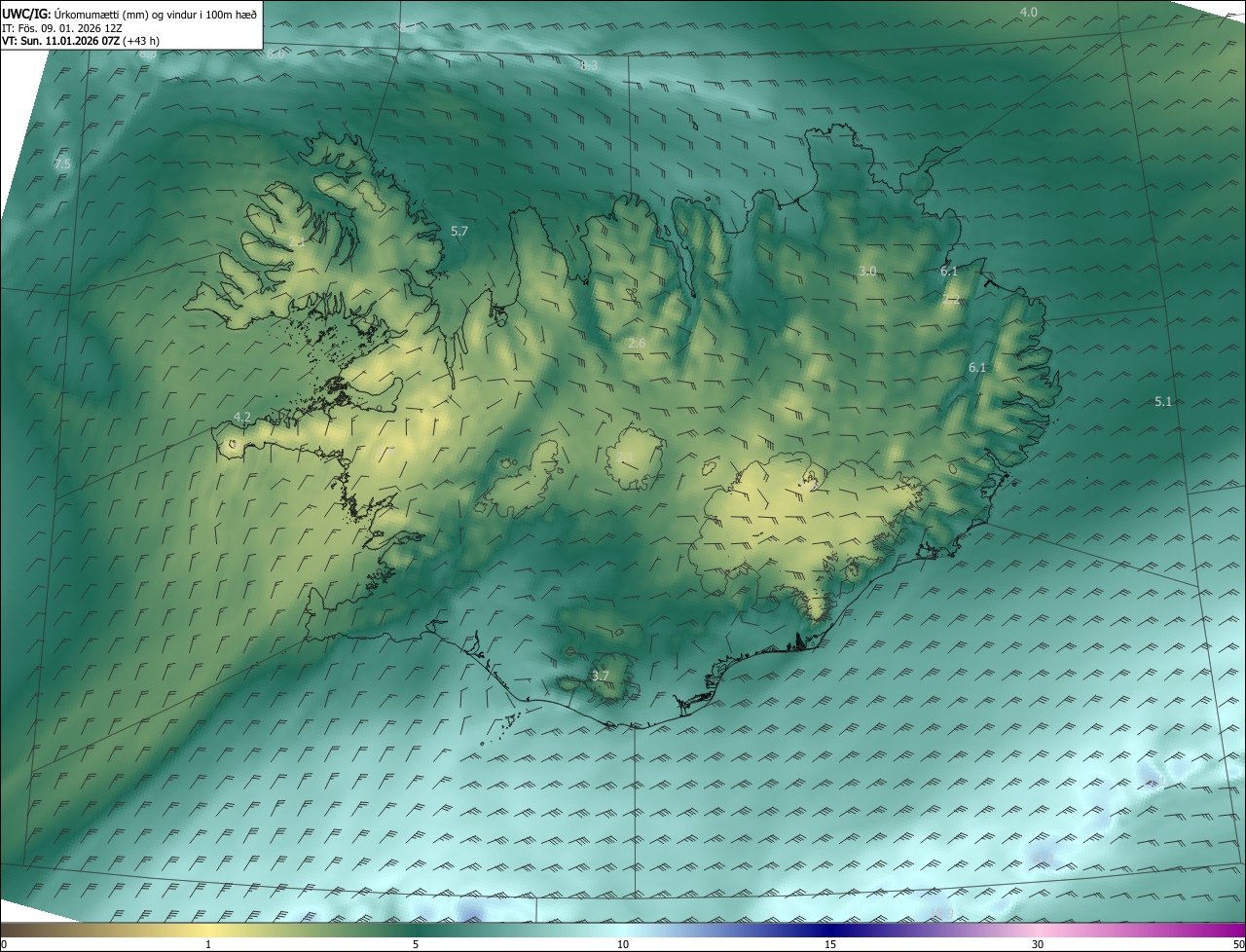This screenshot has height=952, width=1246.
Task: Click the 8.0 value label on the map
Action: [x=275, y=55]
